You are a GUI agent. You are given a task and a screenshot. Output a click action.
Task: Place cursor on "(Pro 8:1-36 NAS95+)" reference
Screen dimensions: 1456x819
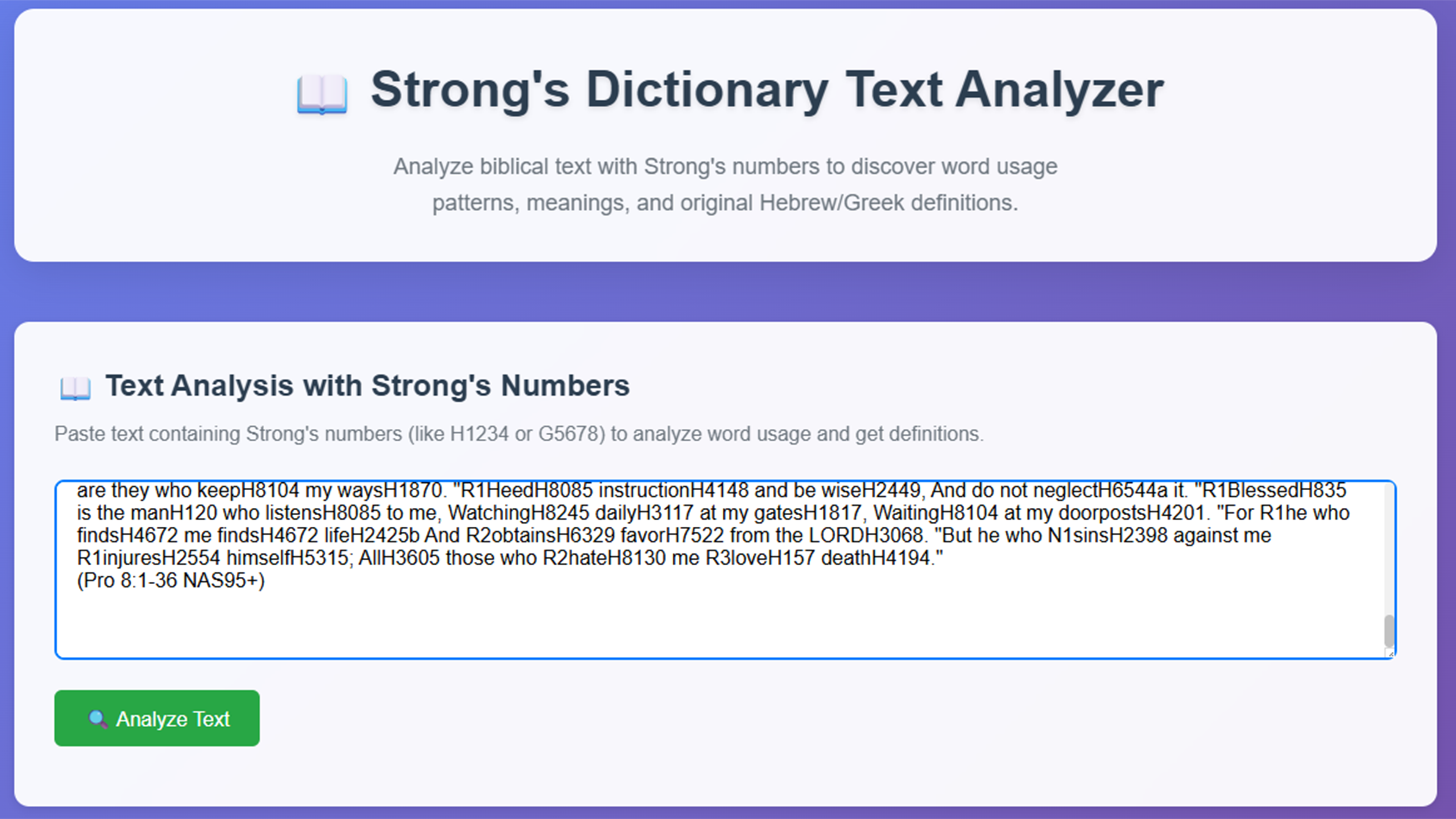tap(171, 581)
